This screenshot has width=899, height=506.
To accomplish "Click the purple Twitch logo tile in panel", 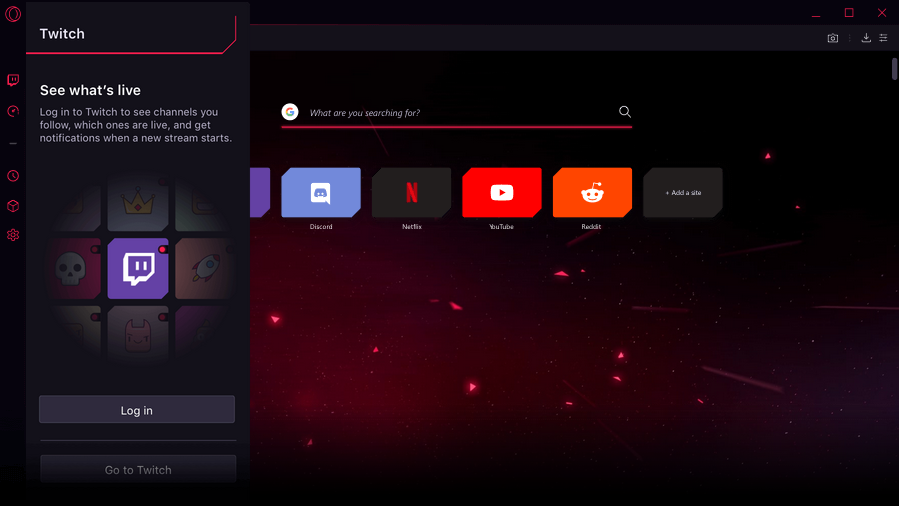I will (x=138, y=268).
